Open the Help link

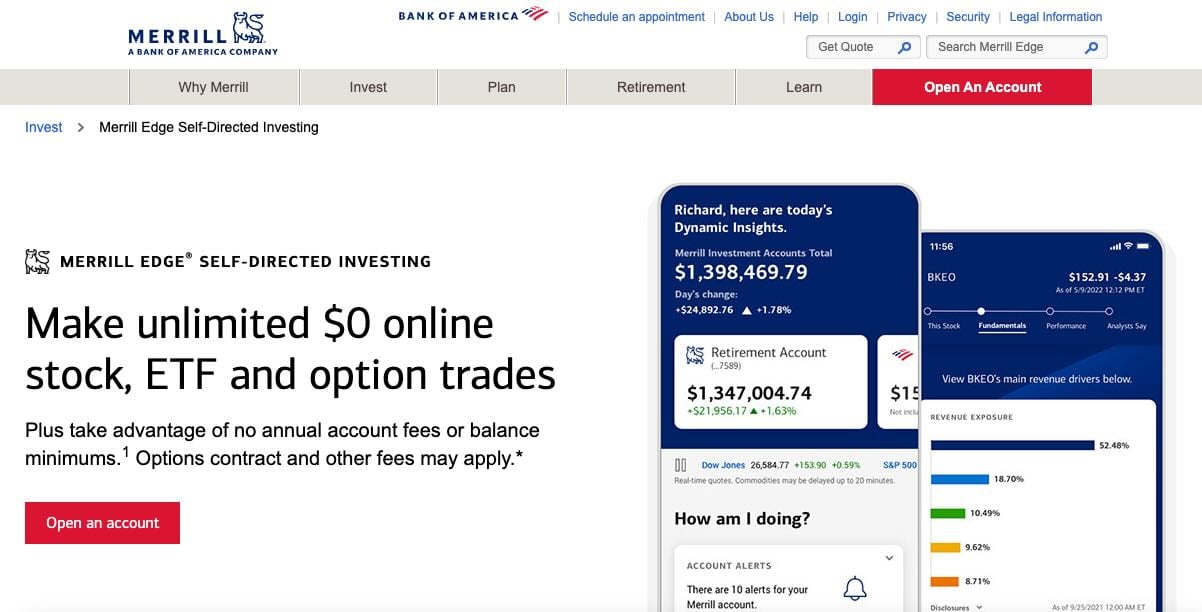(806, 17)
